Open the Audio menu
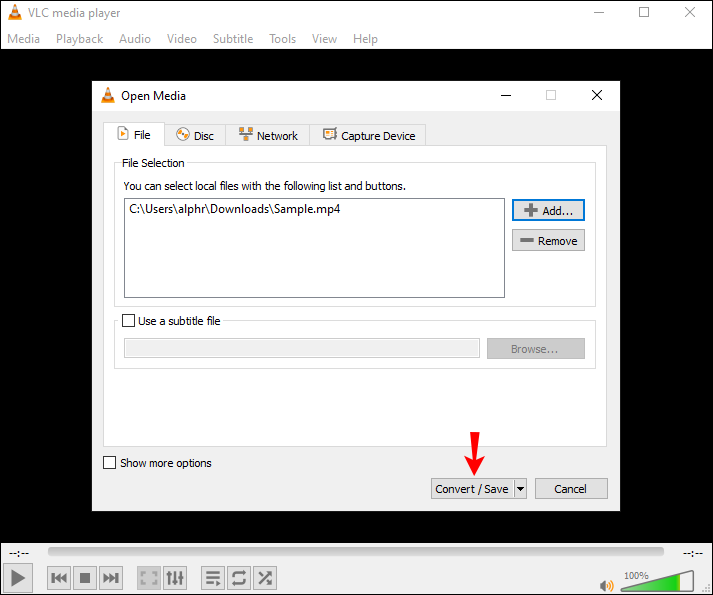 135,39
